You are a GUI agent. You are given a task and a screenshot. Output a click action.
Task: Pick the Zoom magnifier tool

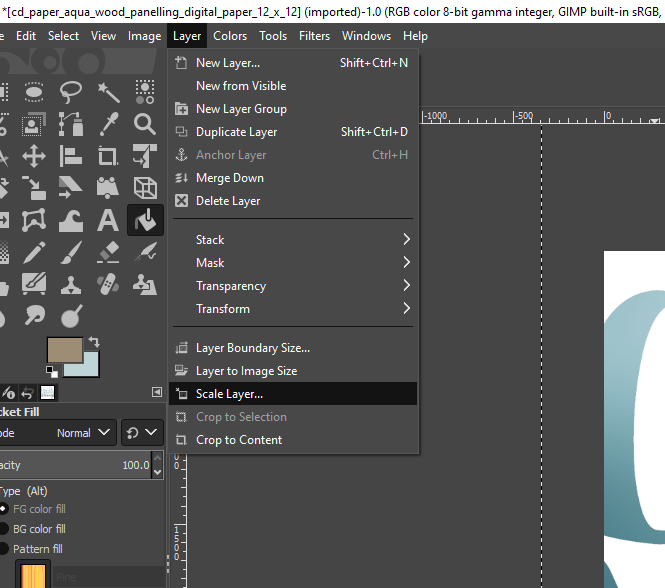pyautogui.click(x=145, y=124)
